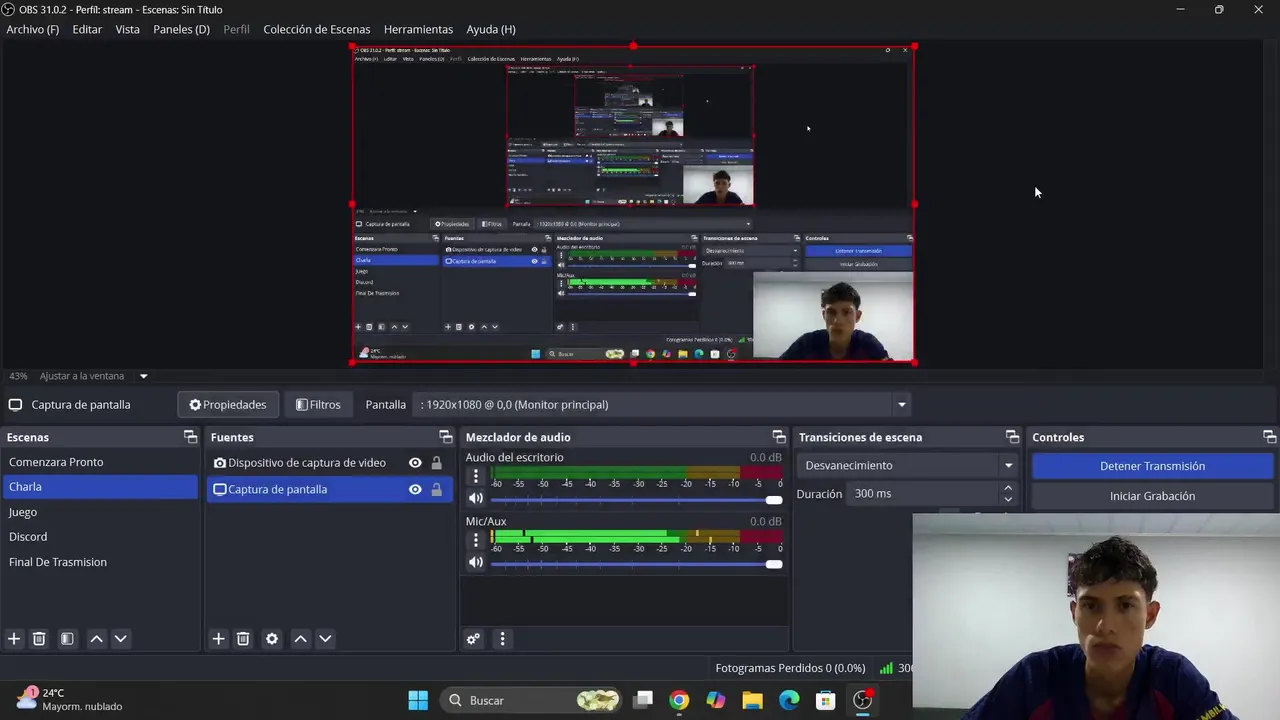This screenshot has height=720, width=1280.
Task: Open Colección de Escenas menu
Action: click(316, 29)
